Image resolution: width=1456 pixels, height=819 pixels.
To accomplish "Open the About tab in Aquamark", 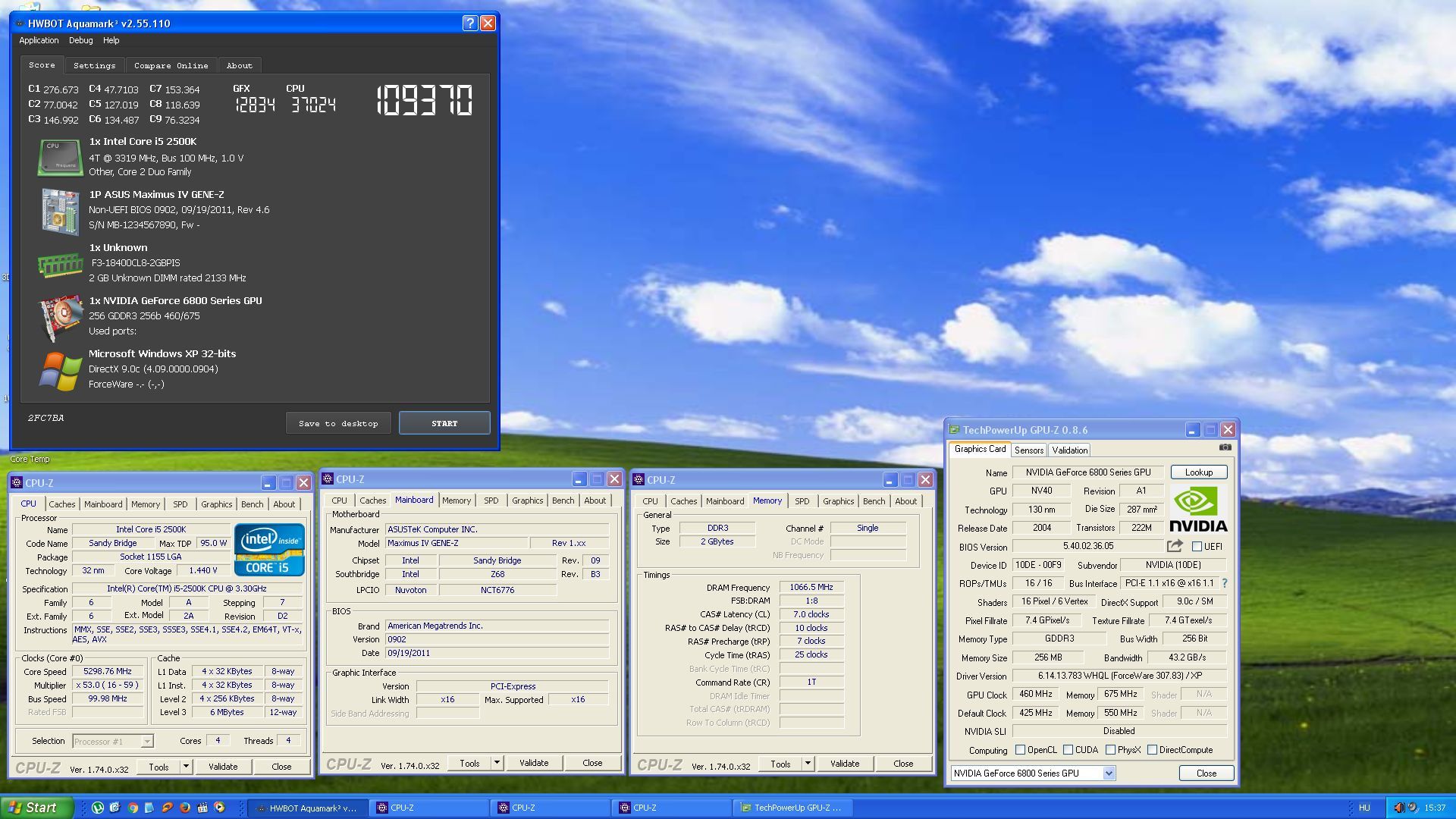I will [x=239, y=65].
